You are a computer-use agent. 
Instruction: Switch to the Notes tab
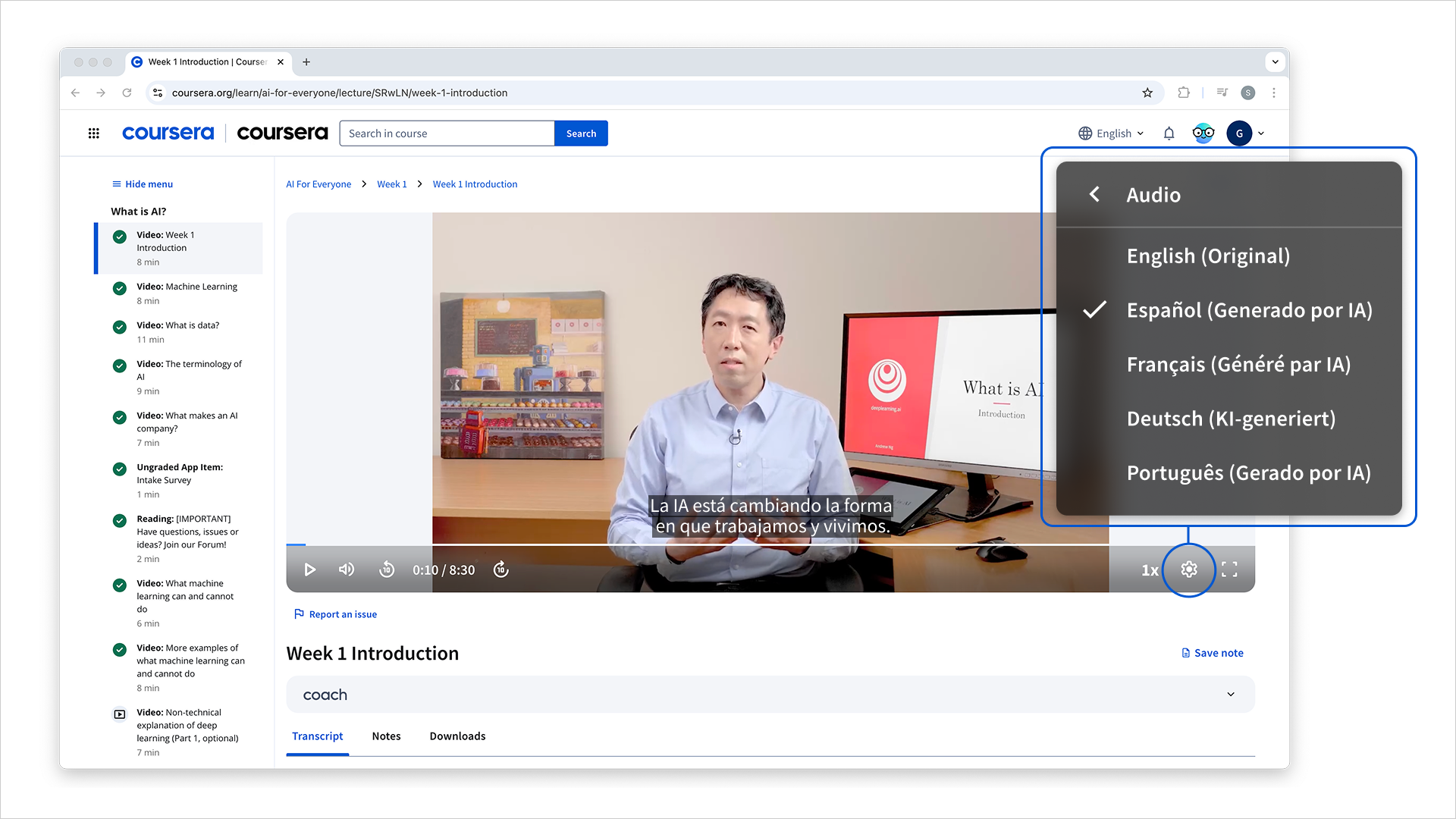click(x=386, y=736)
